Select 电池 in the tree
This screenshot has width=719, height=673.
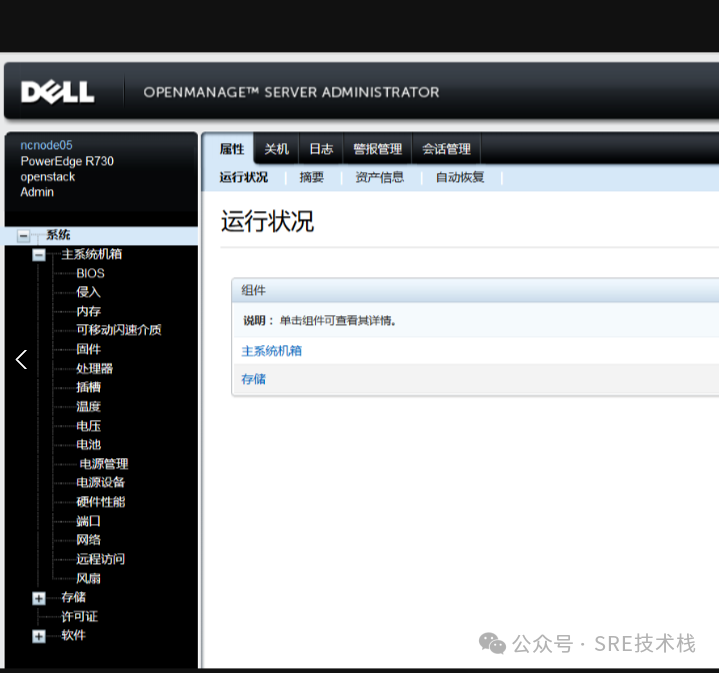pyautogui.click(x=88, y=445)
